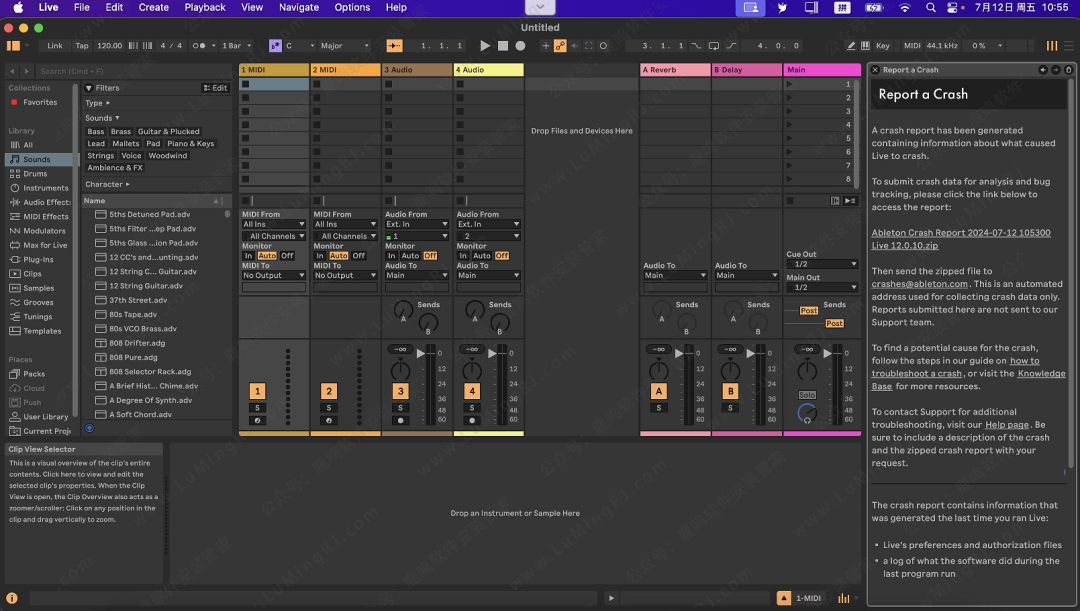The height and width of the screenshot is (611, 1080).
Task: Open the Create menu
Action: click(153, 7)
